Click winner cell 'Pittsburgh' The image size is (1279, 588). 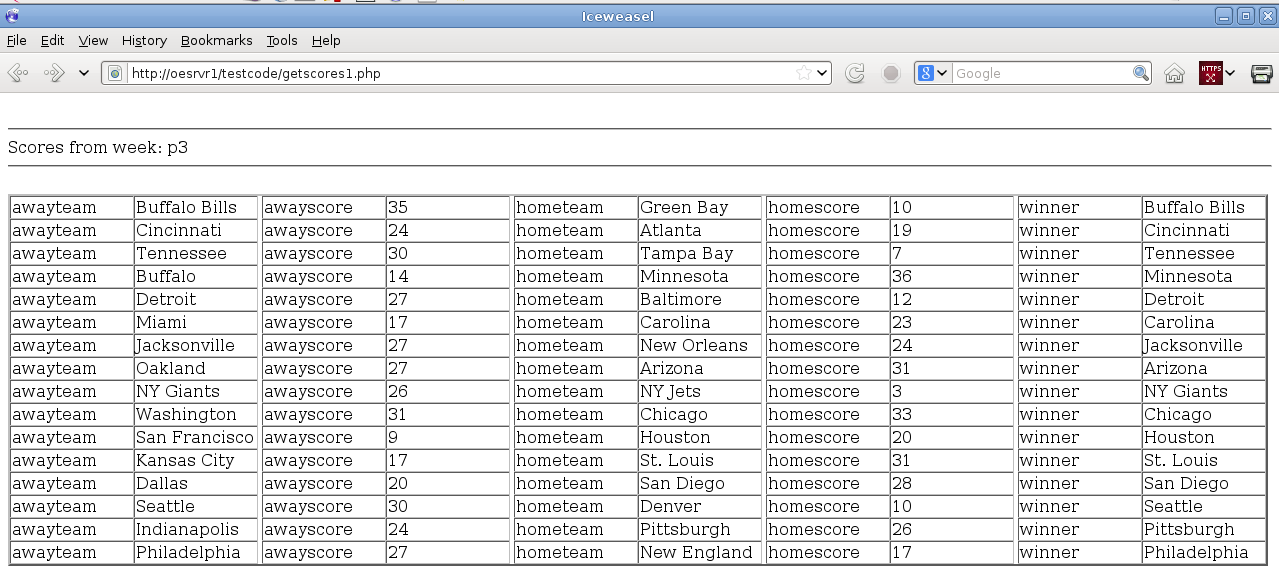click(x=1204, y=529)
